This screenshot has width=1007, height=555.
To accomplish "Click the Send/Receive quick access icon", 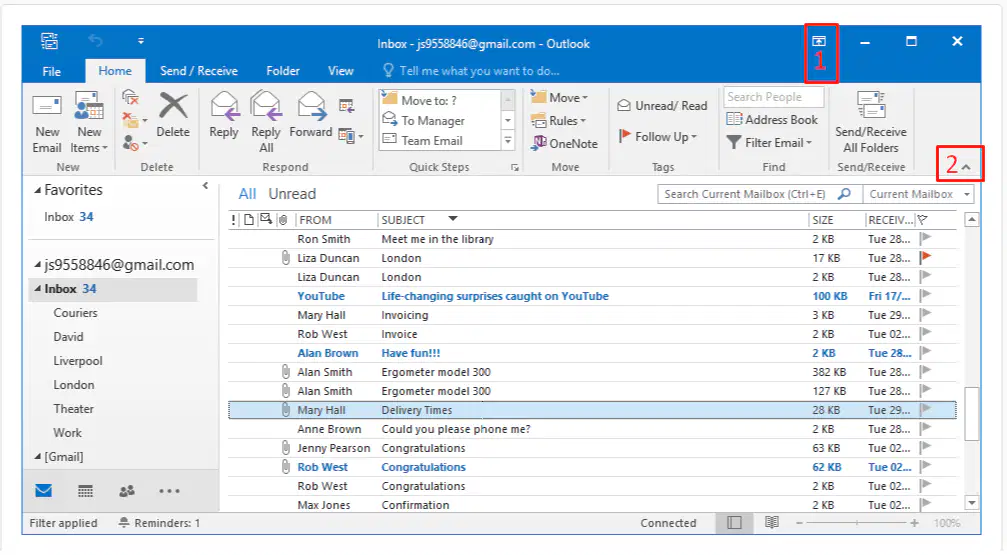I will (x=49, y=41).
